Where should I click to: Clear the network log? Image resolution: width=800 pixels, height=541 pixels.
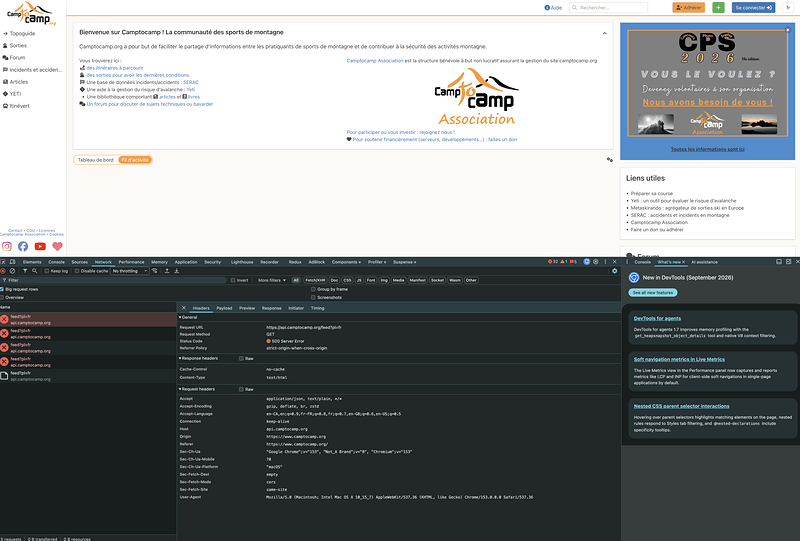coord(12,271)
